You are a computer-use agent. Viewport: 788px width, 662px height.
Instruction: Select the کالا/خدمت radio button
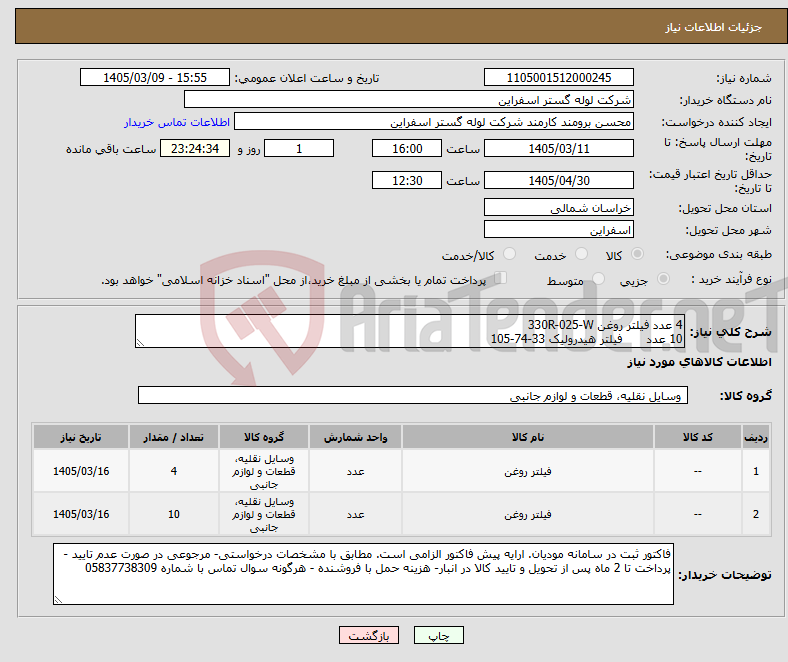[510, 254]
